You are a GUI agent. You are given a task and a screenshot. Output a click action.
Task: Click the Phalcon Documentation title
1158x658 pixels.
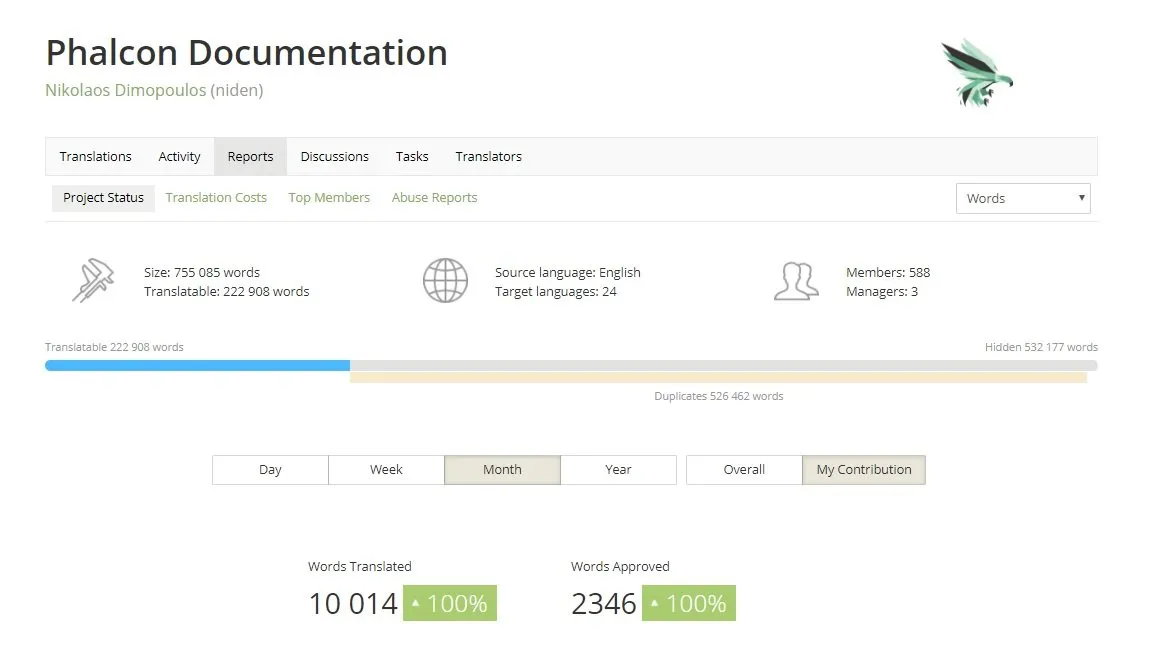pyautogui.click(x=247, y=53)
